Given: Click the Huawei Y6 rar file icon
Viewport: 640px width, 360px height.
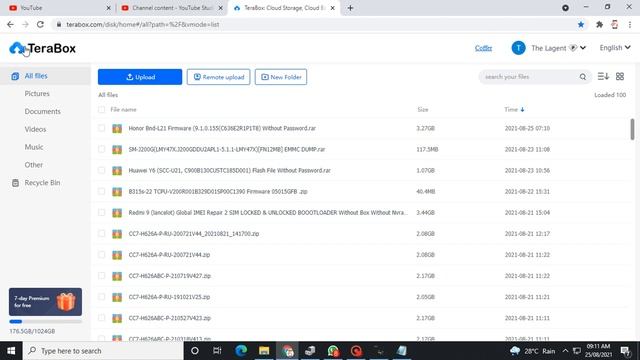Looking at the screenshot, I should click(117, 170).
